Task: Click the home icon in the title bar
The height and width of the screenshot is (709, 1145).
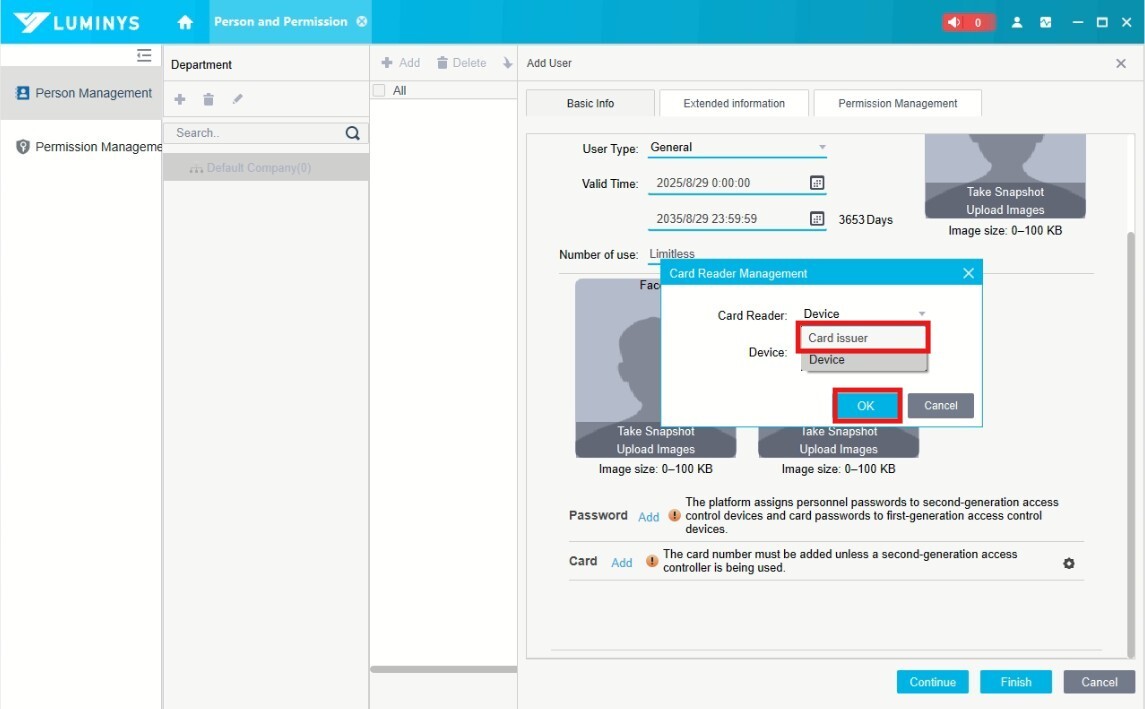Action: (x=185, y=22)
